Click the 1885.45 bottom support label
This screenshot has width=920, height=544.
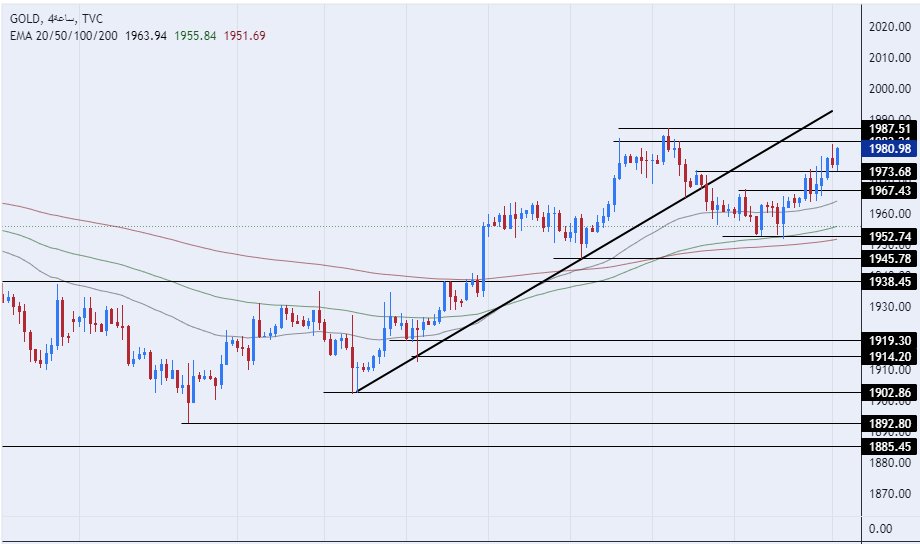tap(888, 446)
